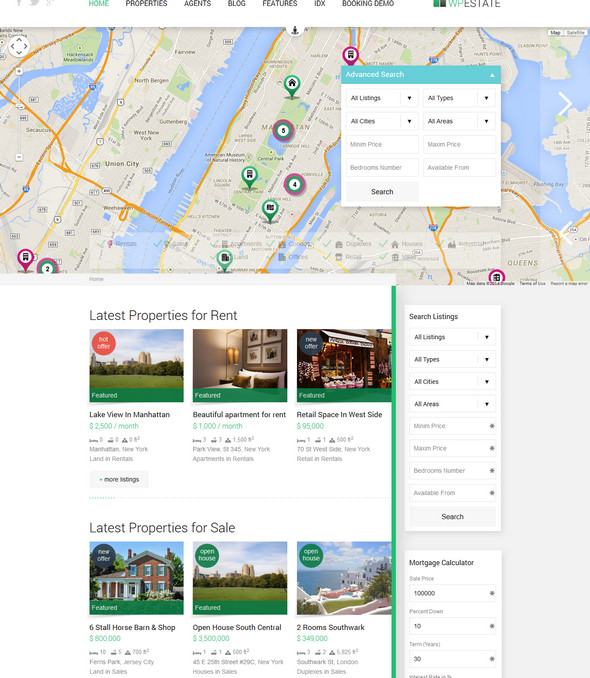Open the Home menu item
Image resolution: width=590 pixels, height=678 pixels.
[99, 3]
